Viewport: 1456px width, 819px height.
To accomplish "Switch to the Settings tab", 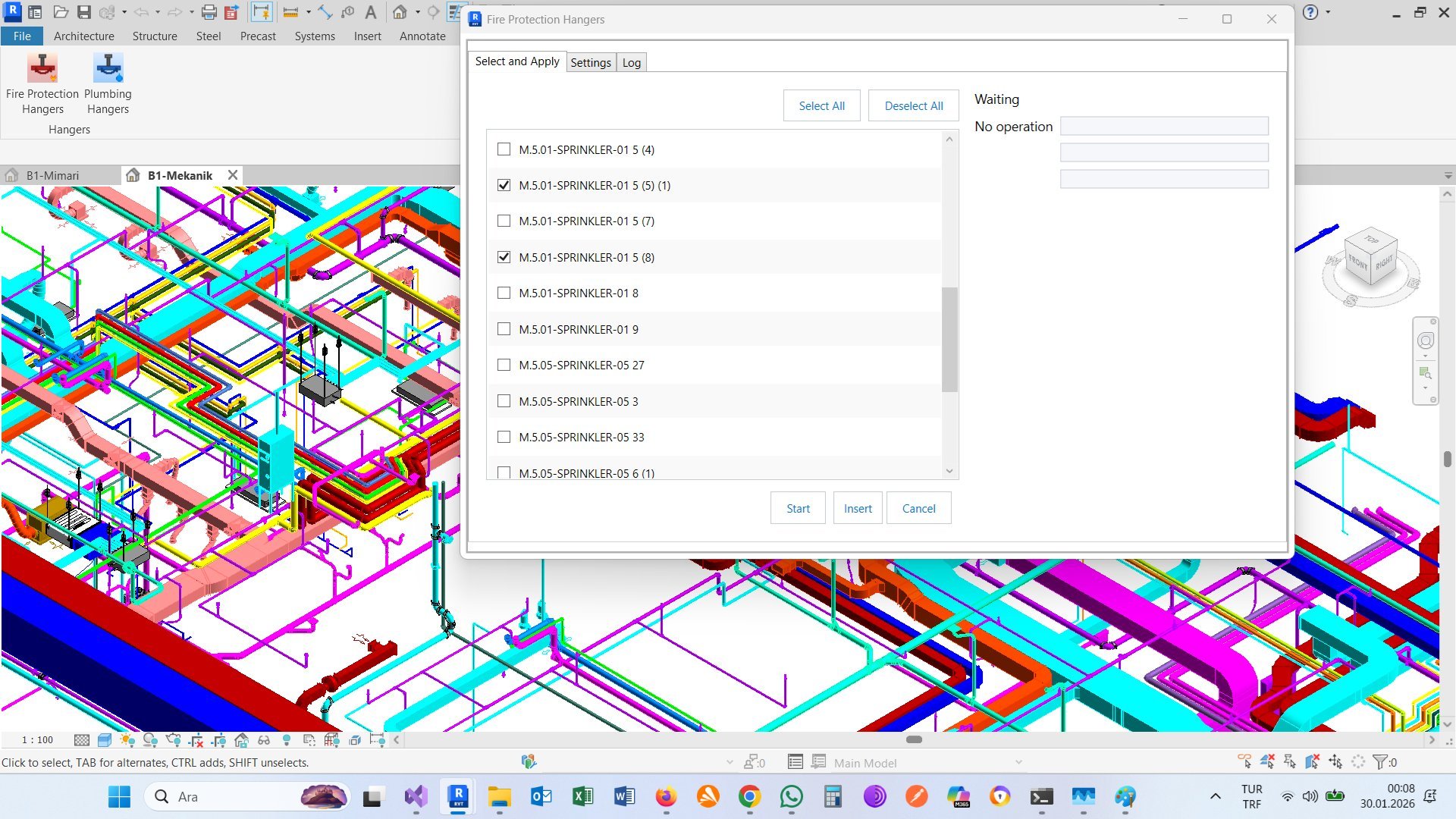I will [x=590, y=63].
